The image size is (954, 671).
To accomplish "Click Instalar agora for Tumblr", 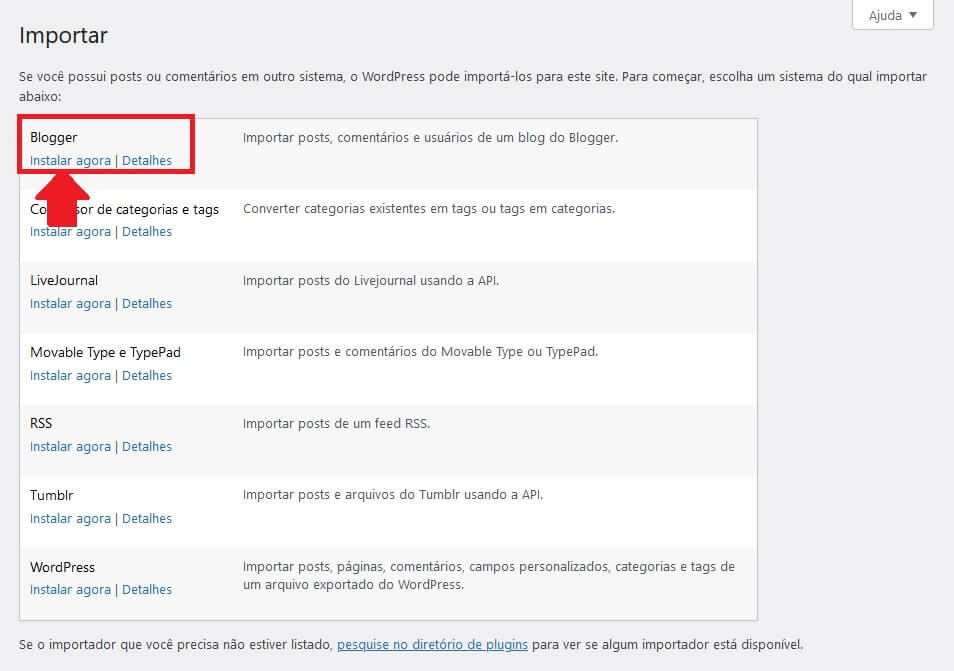I will pos(71,518).
